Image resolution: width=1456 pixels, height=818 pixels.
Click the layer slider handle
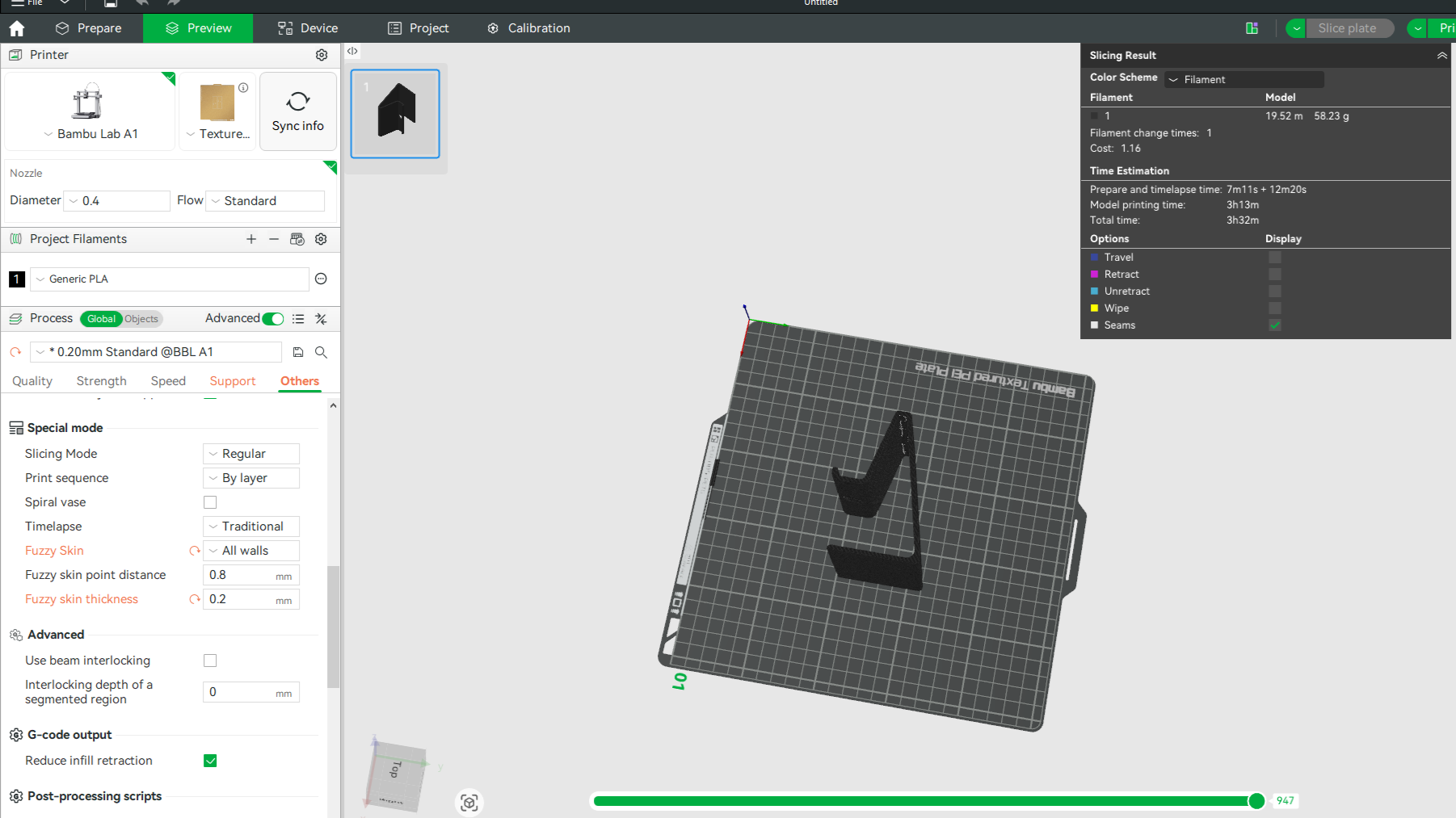tap(1256, 801)
